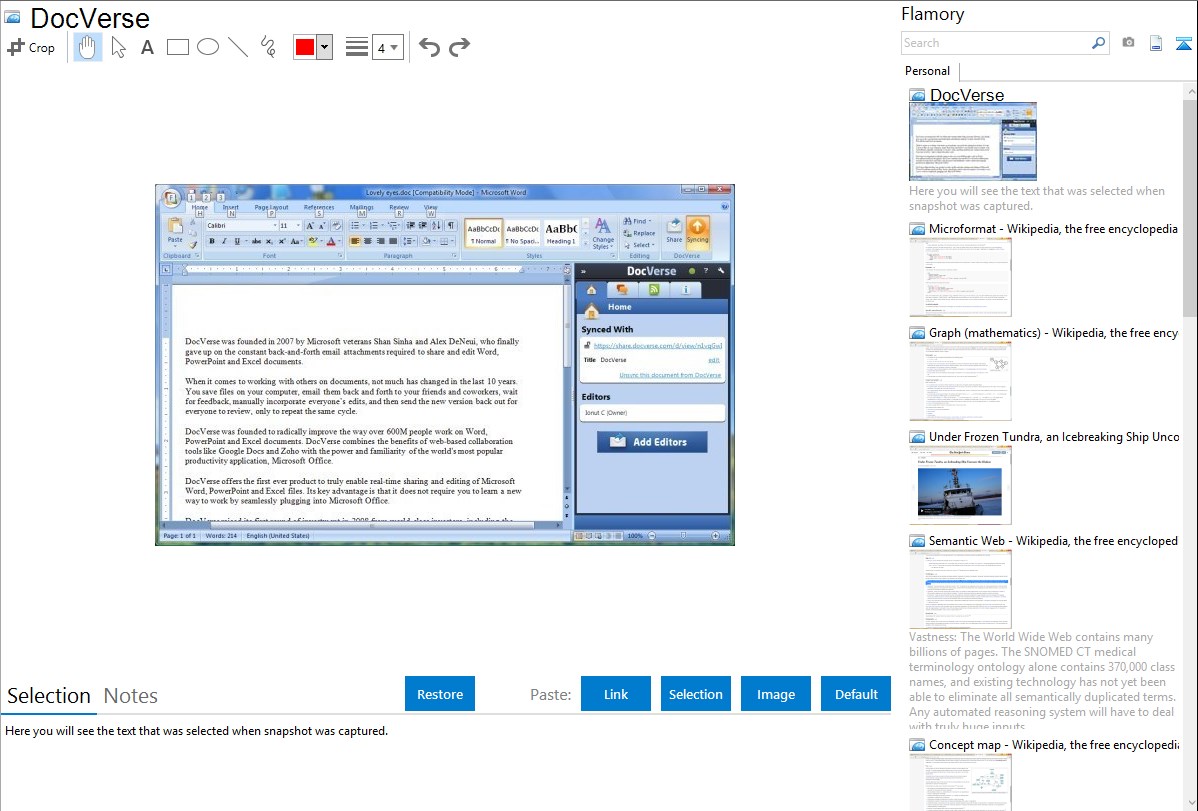Open the Mailings ribbon tab
The image size is (1198, 811).
coord(361,207)
